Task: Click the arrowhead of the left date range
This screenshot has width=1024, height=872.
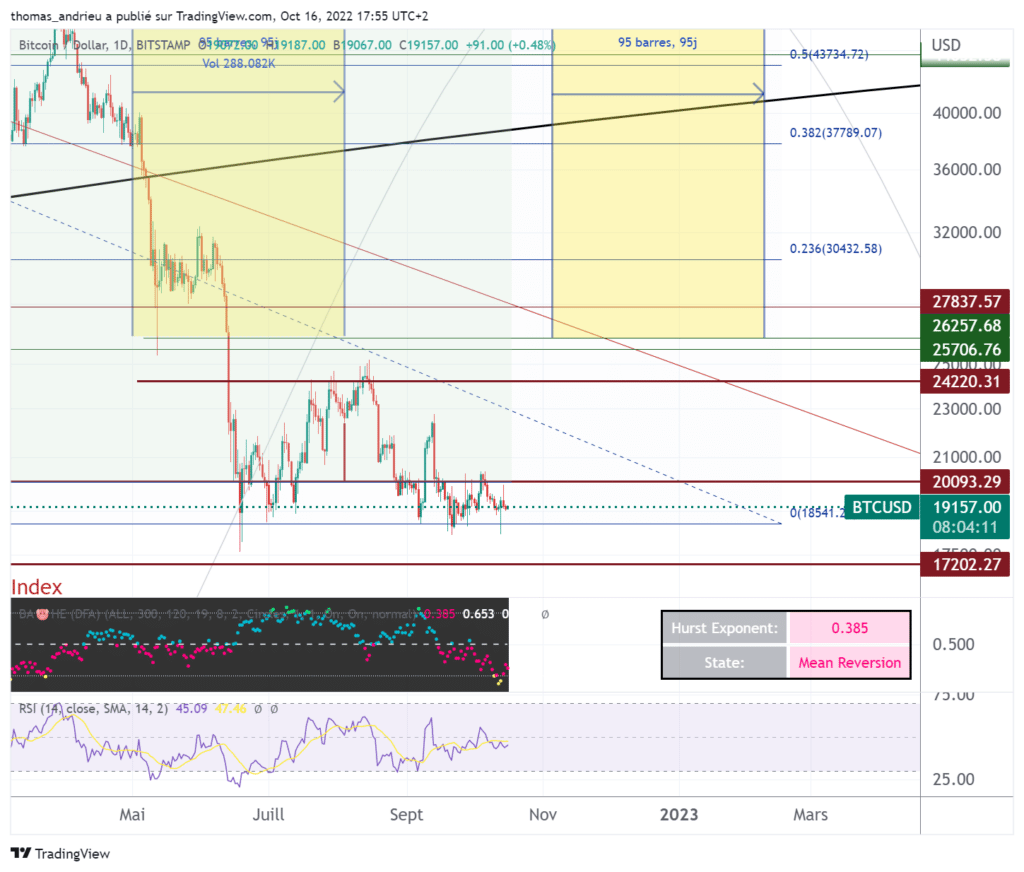Action: tap(339, 93)
